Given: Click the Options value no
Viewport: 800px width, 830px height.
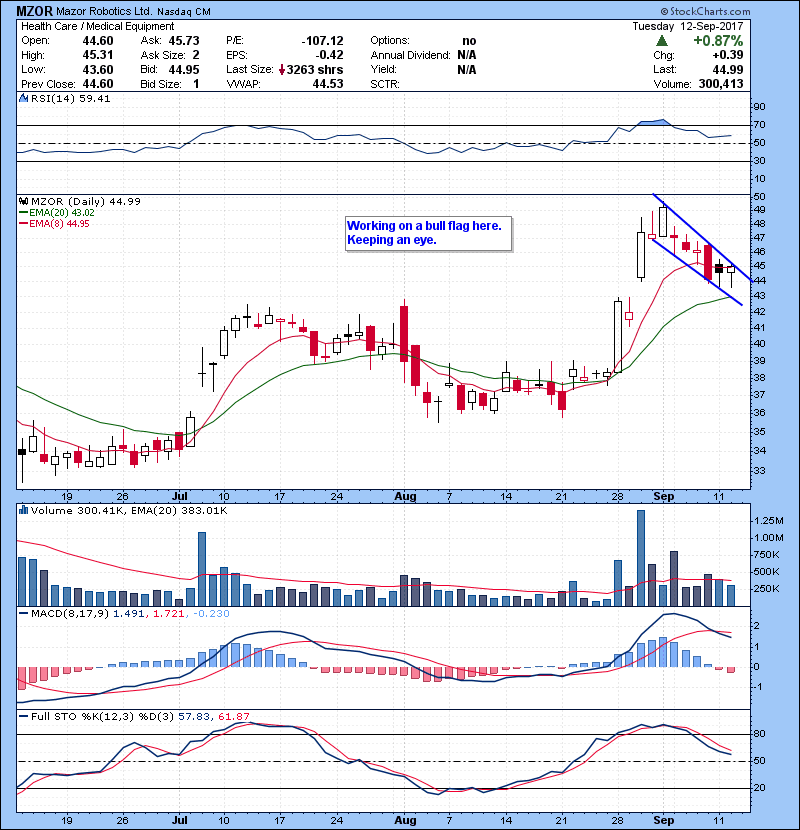Looking at the screenshot, I should coord(469,41).
